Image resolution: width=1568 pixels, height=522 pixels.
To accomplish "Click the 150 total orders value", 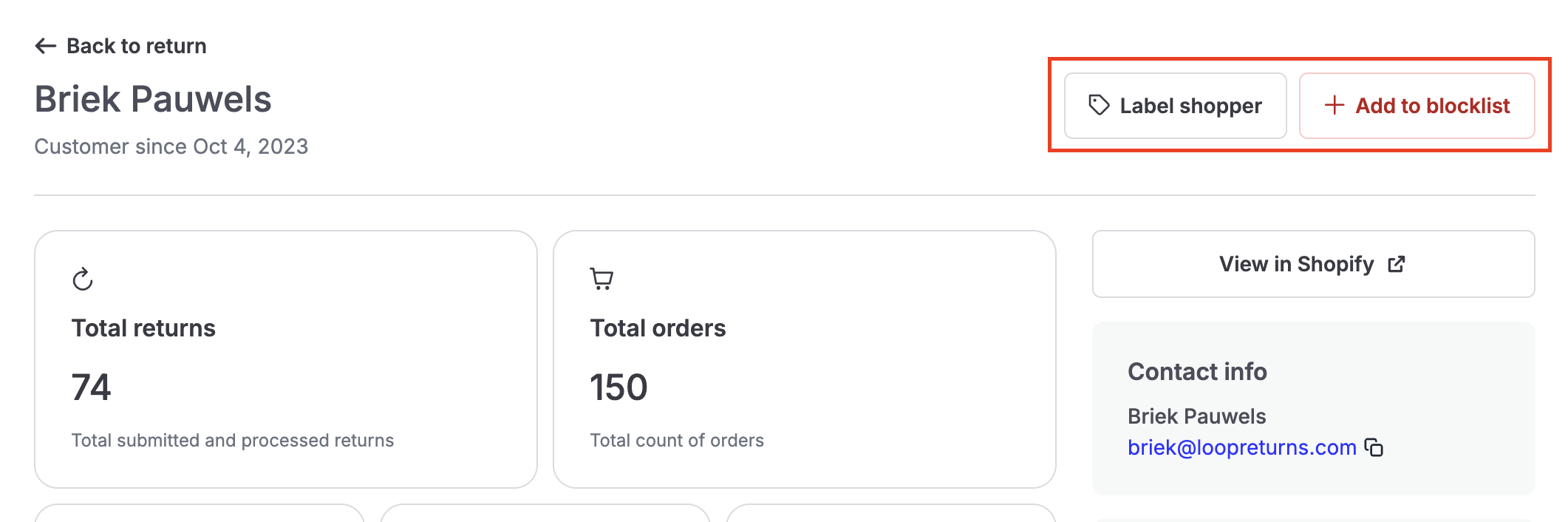I will click(618, 387).
